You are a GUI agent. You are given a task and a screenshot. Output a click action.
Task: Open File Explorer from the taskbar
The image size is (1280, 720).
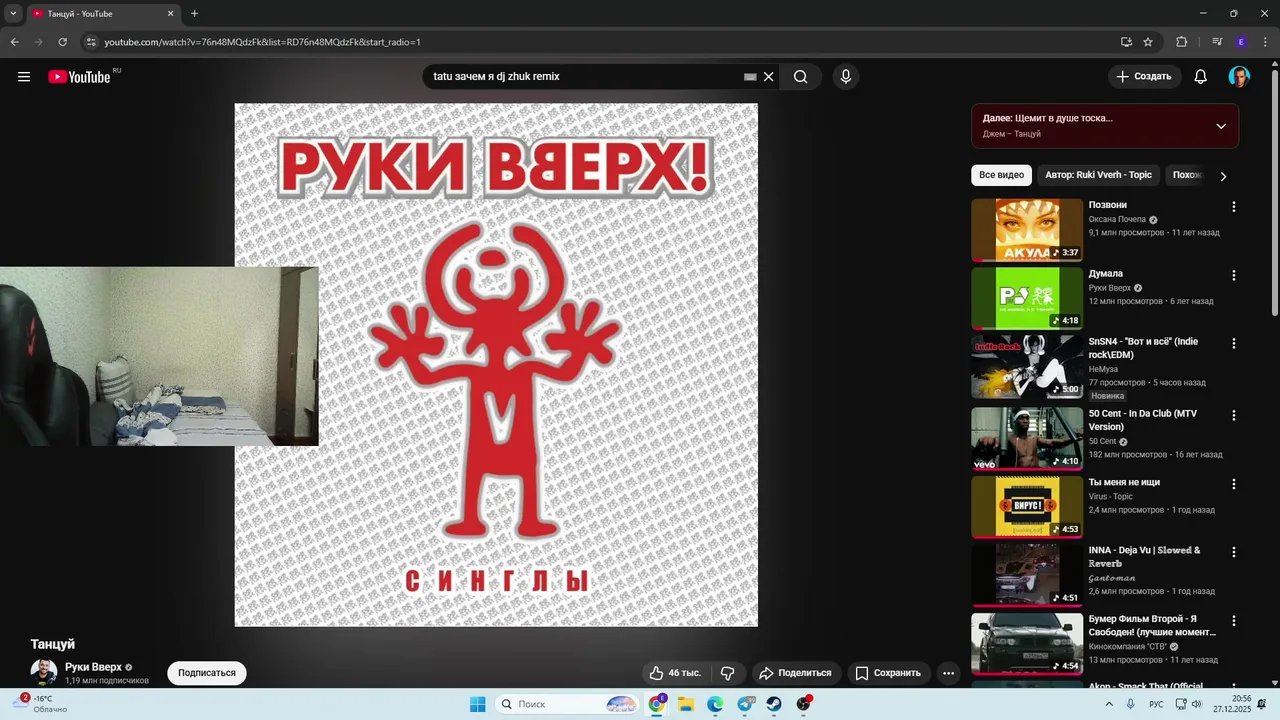[686, 704]
